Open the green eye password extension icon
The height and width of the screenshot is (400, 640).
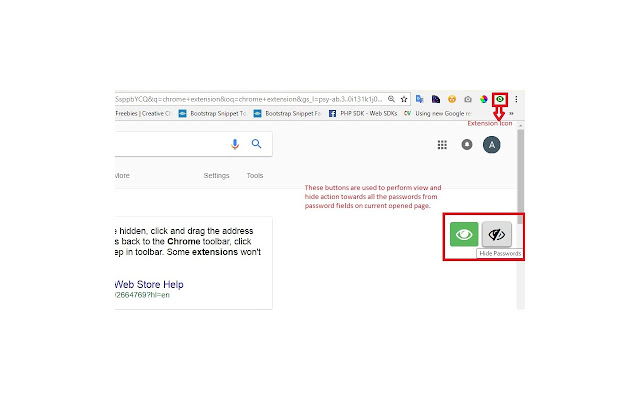point(500,99)
